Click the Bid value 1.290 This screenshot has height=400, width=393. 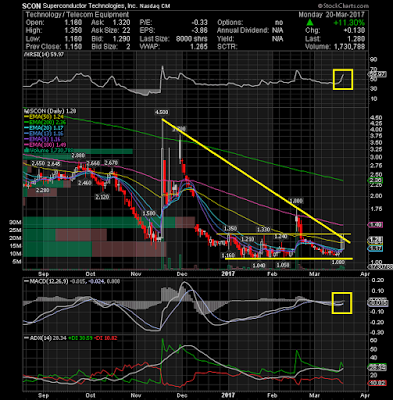123,39
